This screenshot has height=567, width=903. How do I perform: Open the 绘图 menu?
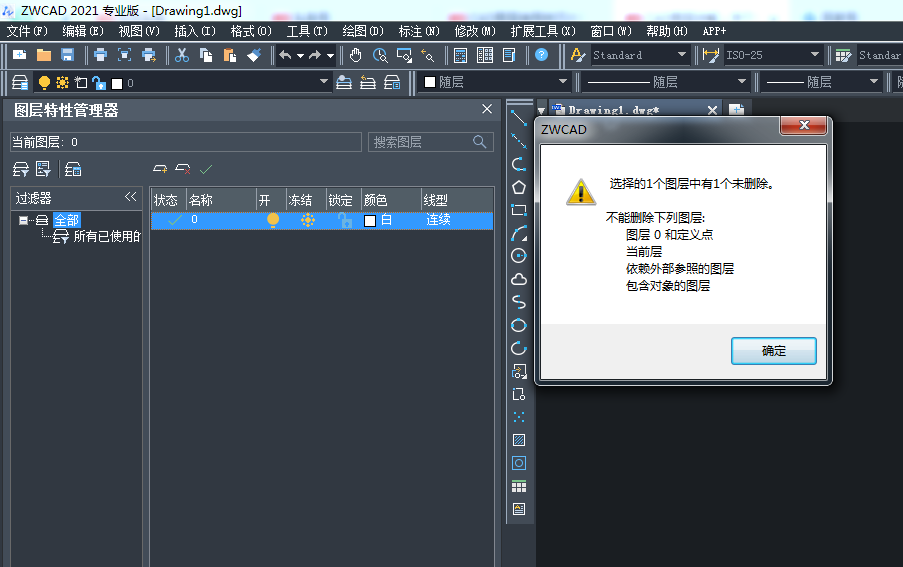(x=362, y=31)
